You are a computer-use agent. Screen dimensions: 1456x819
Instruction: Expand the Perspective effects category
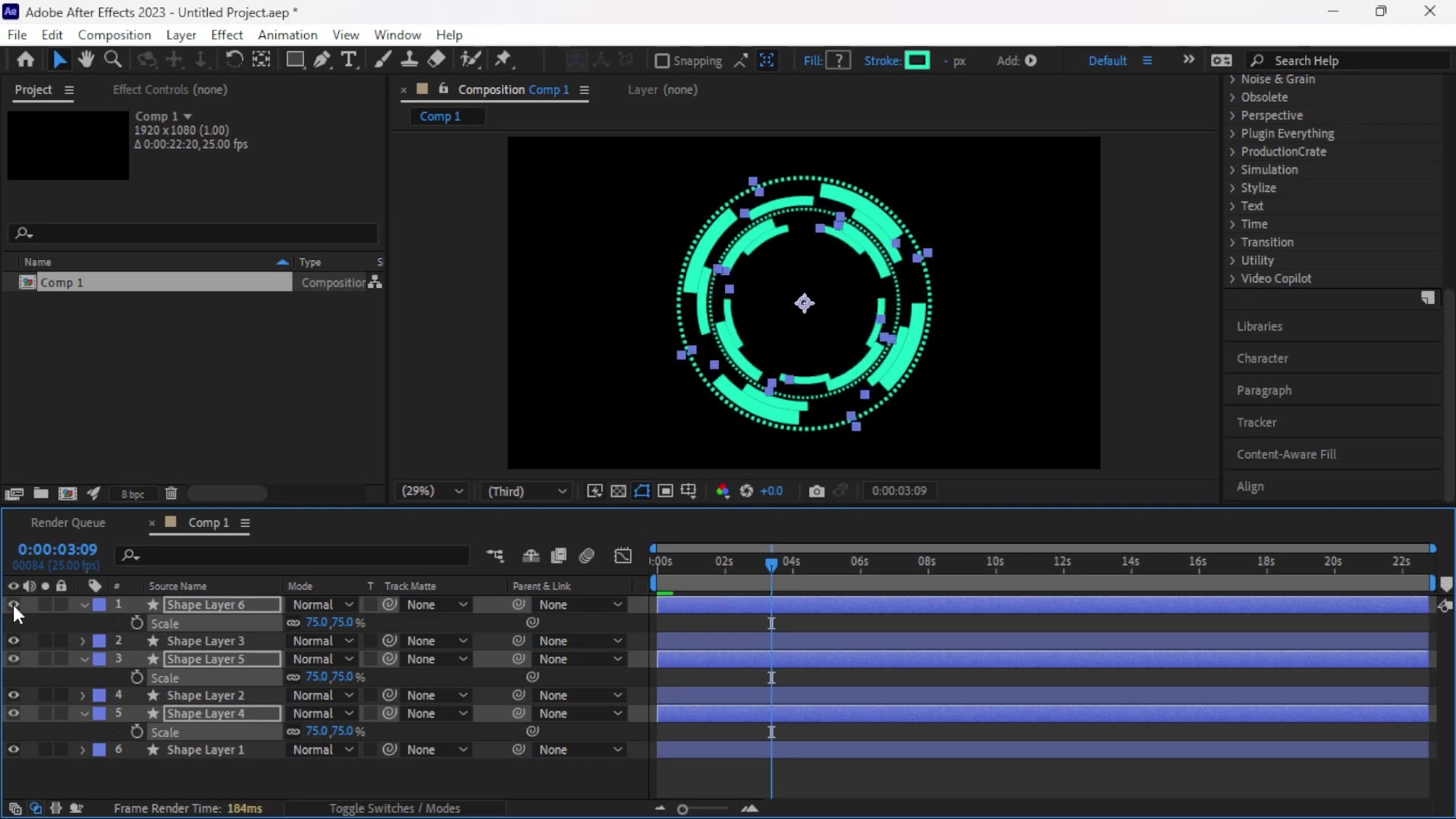point(1274,115)
